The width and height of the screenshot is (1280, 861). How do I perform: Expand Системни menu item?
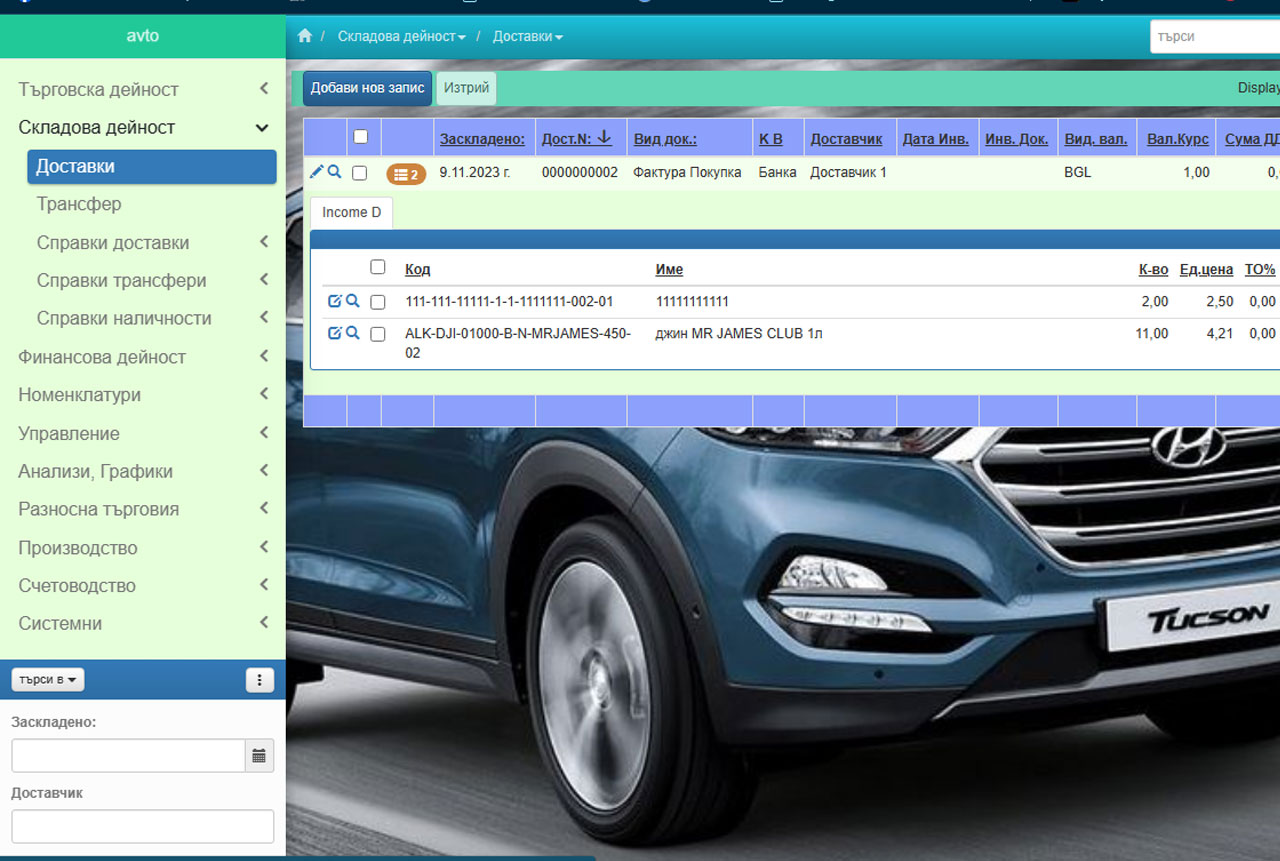[143, 624]
